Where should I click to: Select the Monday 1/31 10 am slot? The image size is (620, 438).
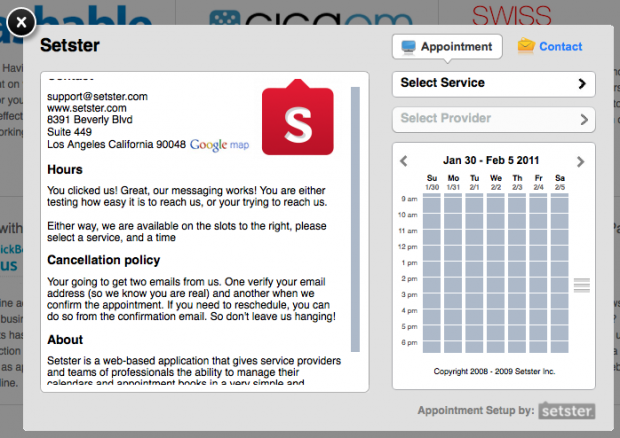[x=453, y=221]
